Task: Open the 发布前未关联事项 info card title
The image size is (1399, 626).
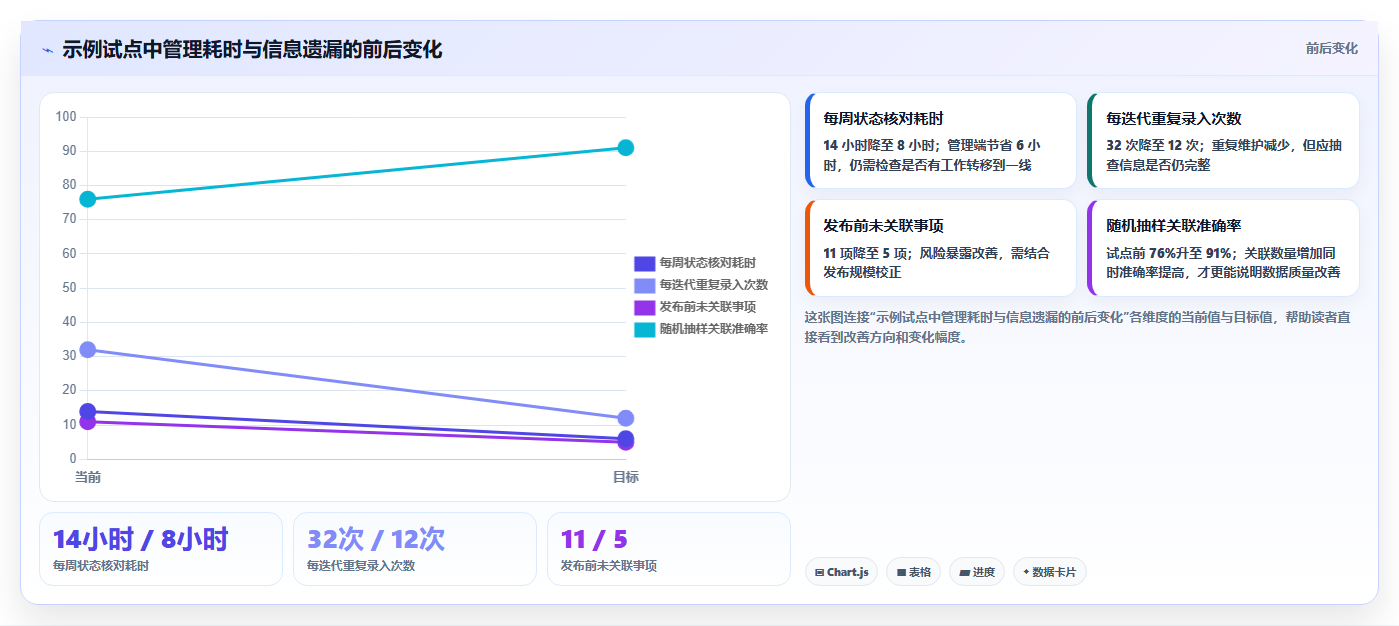Action: tap(884, 226)
